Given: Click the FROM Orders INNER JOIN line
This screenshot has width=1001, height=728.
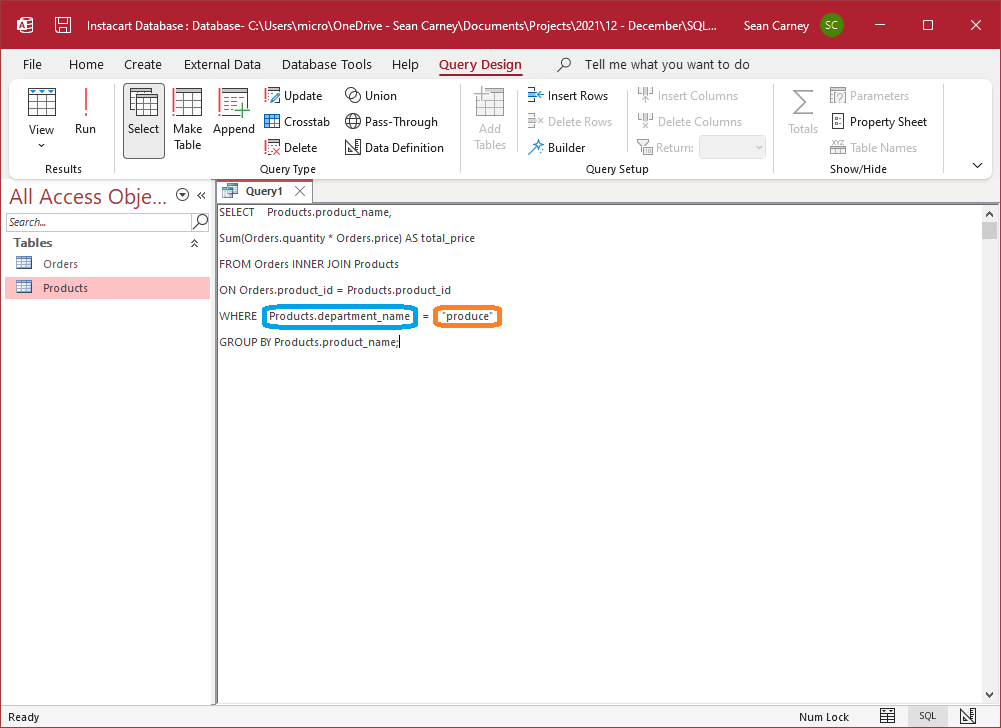Looking at the screenshot, I should (x=309, y=264).
